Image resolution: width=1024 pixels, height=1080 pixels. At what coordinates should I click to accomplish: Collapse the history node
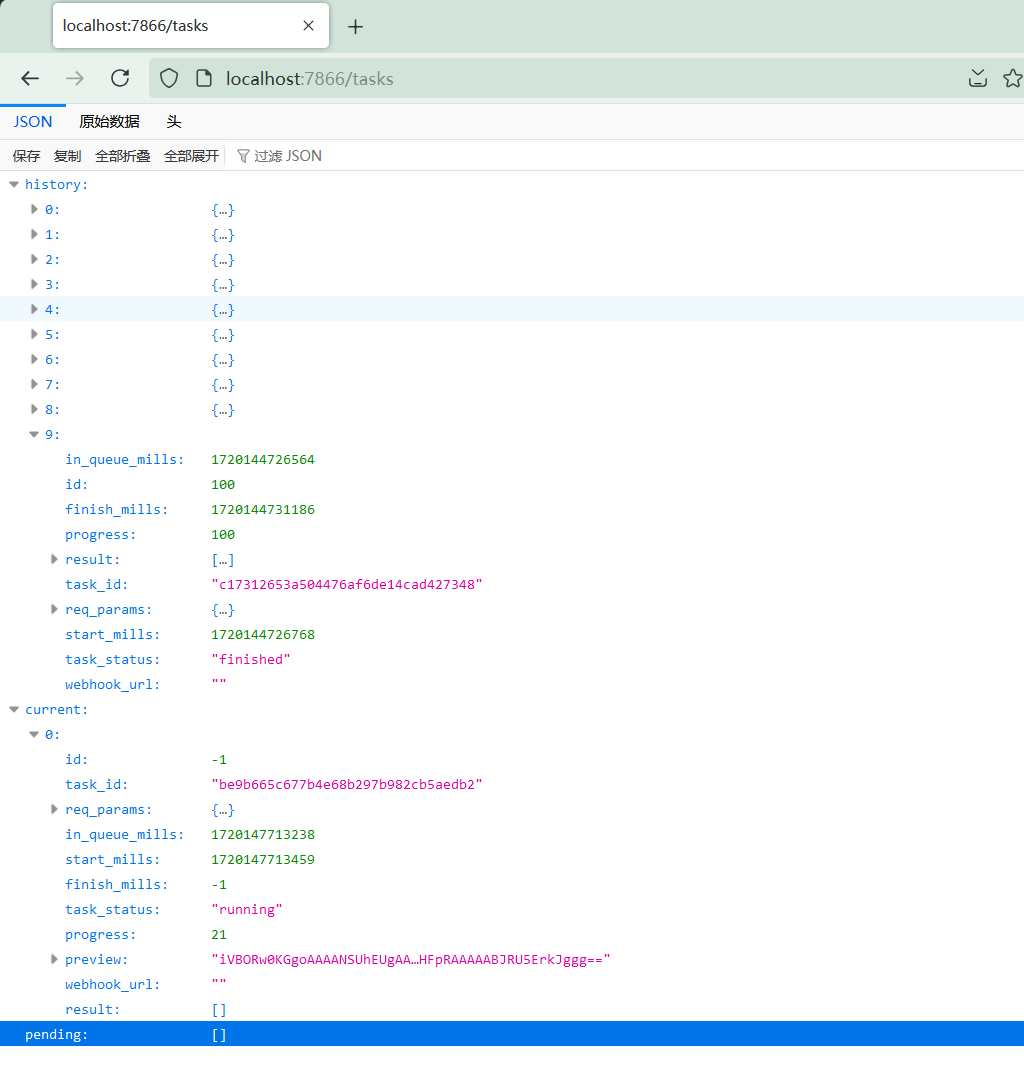point(14,184)
